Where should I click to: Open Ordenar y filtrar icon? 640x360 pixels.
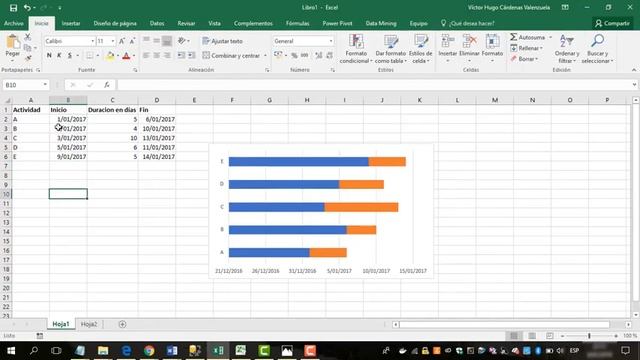click(567, 42)
